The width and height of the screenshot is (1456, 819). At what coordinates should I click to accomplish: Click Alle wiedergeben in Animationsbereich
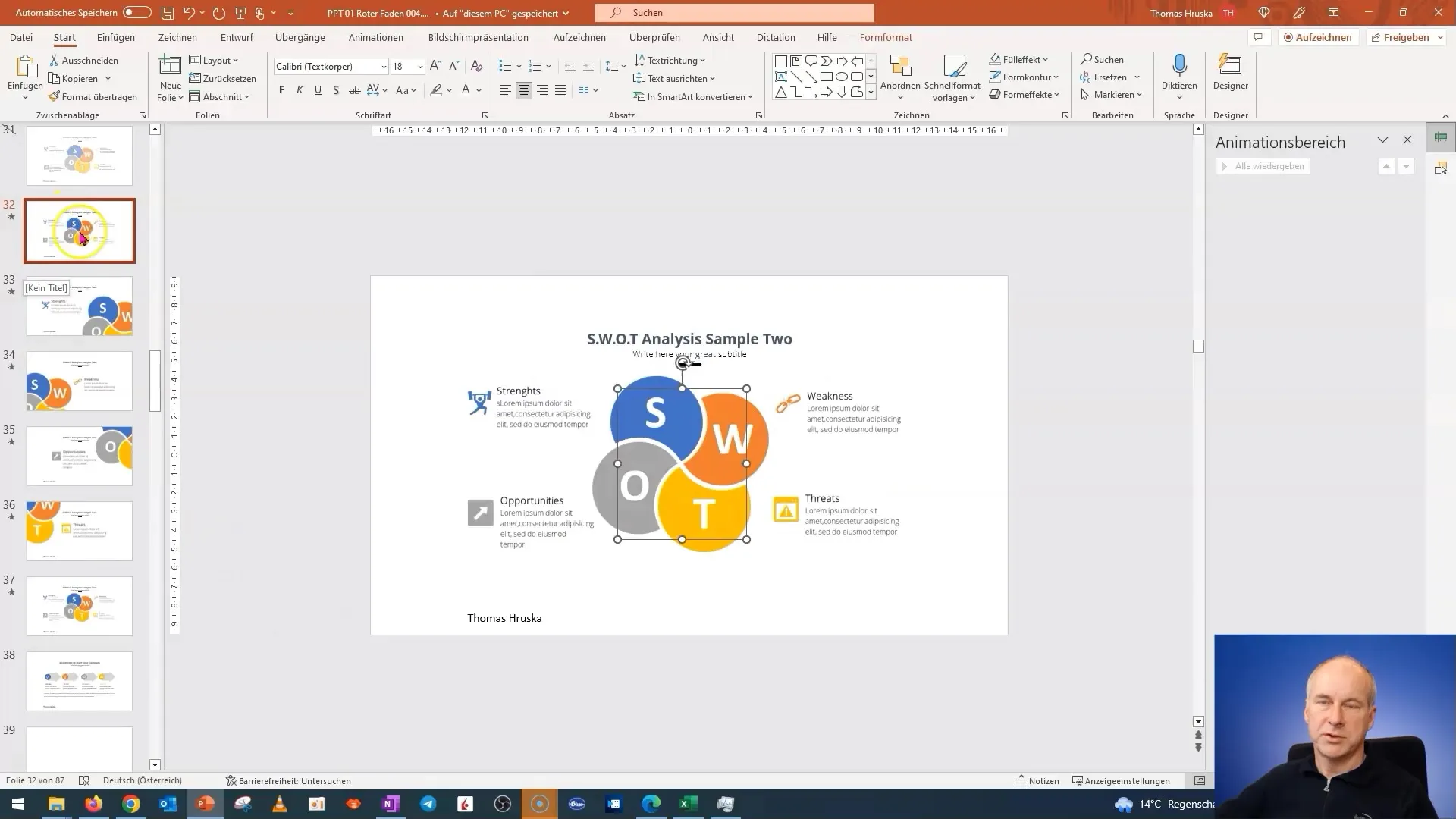pyautogui.click(x=1264, y=165)
